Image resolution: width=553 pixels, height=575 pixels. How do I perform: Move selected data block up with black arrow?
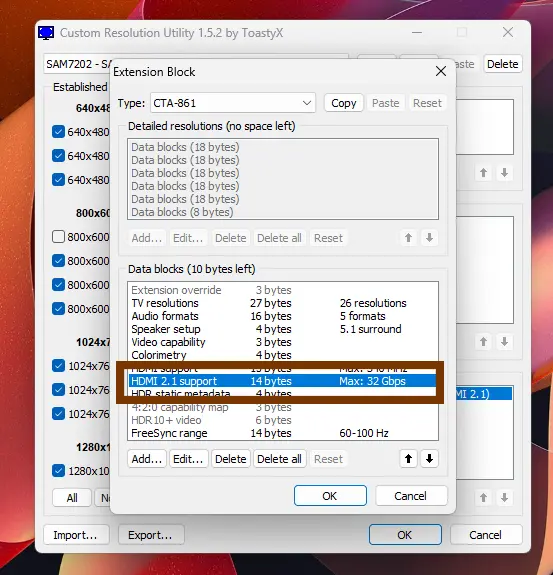pos(408,458)
